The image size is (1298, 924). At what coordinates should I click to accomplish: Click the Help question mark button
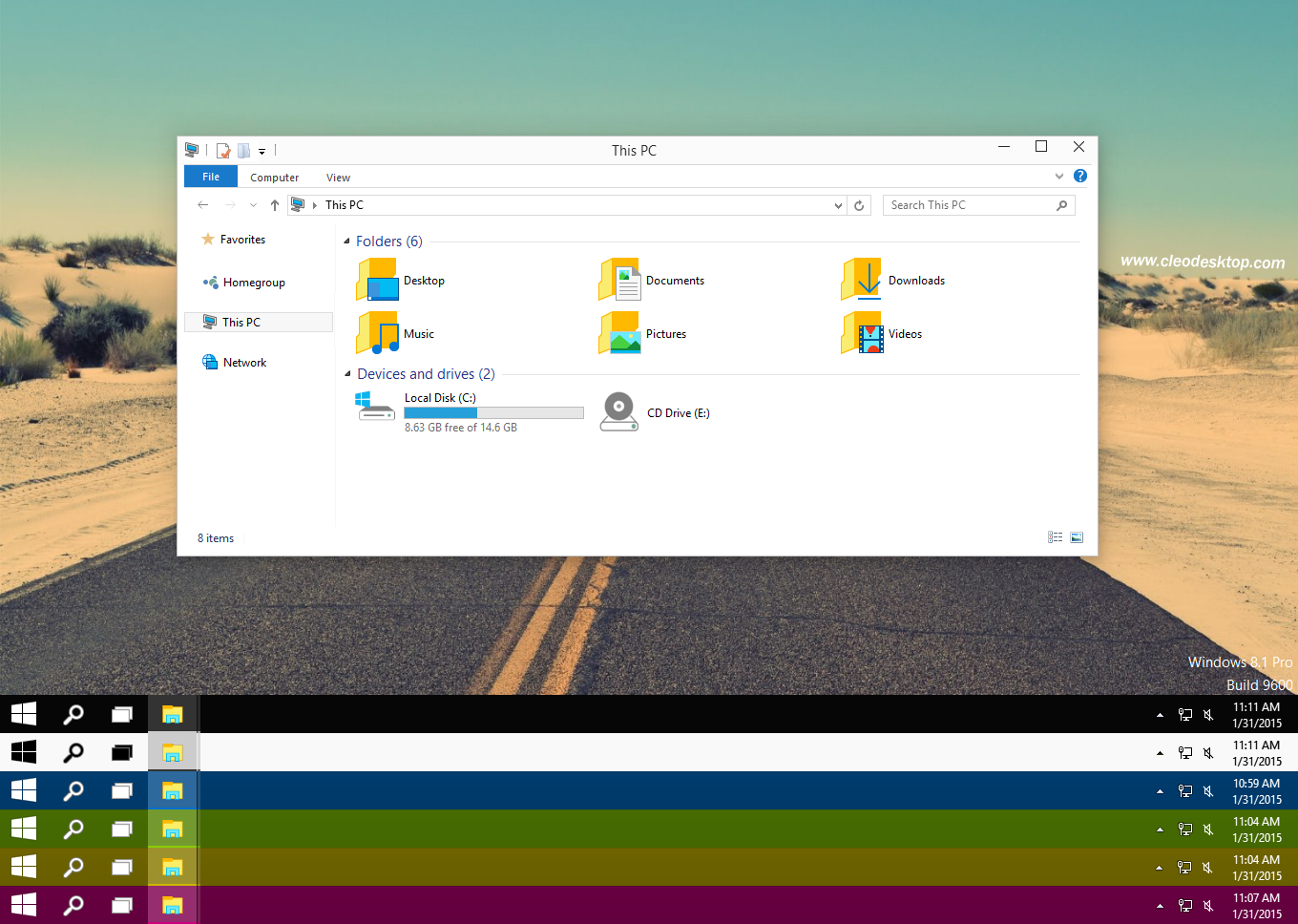(1079, 177)
